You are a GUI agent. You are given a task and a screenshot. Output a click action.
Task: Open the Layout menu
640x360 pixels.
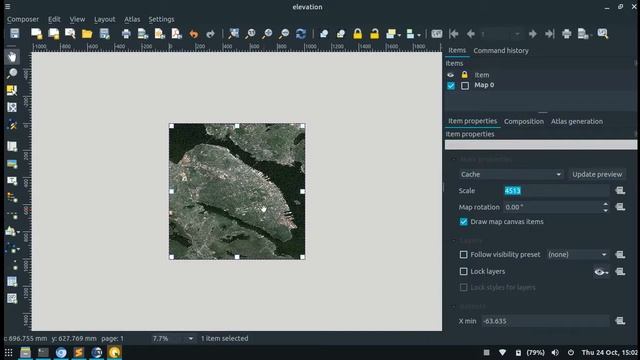point(104,19)
